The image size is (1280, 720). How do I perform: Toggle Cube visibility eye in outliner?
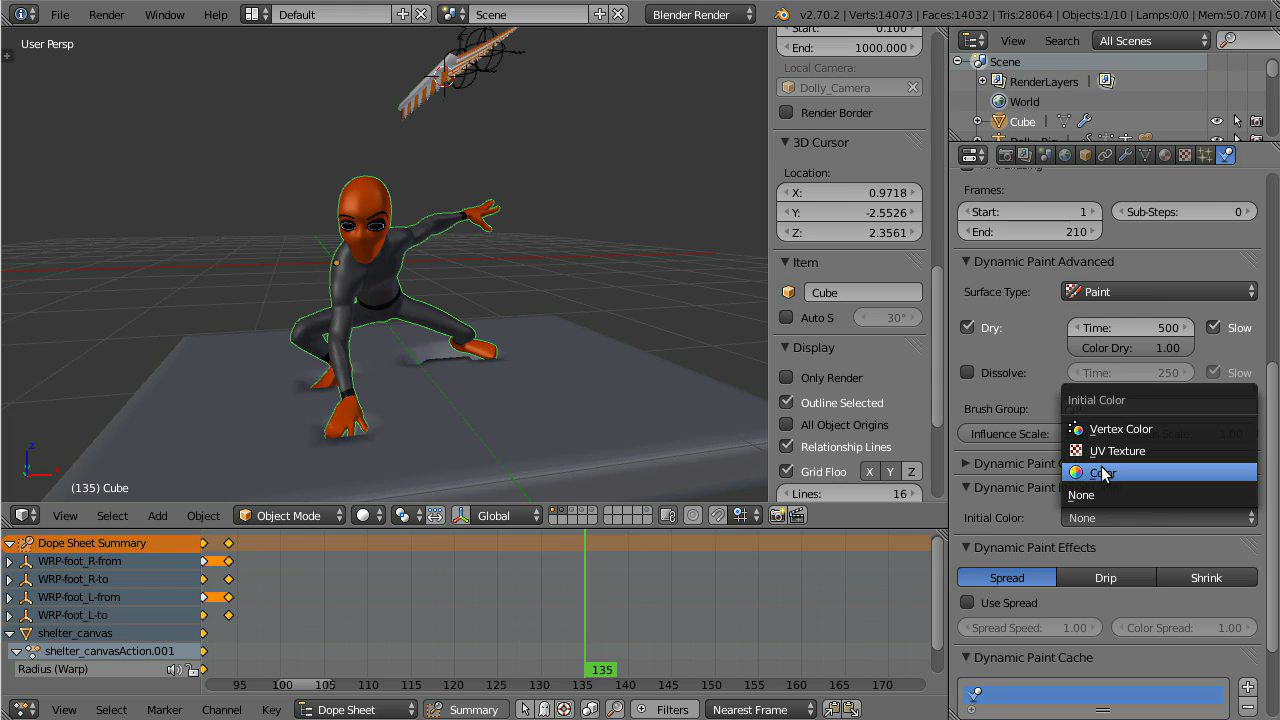[1217, 121]
